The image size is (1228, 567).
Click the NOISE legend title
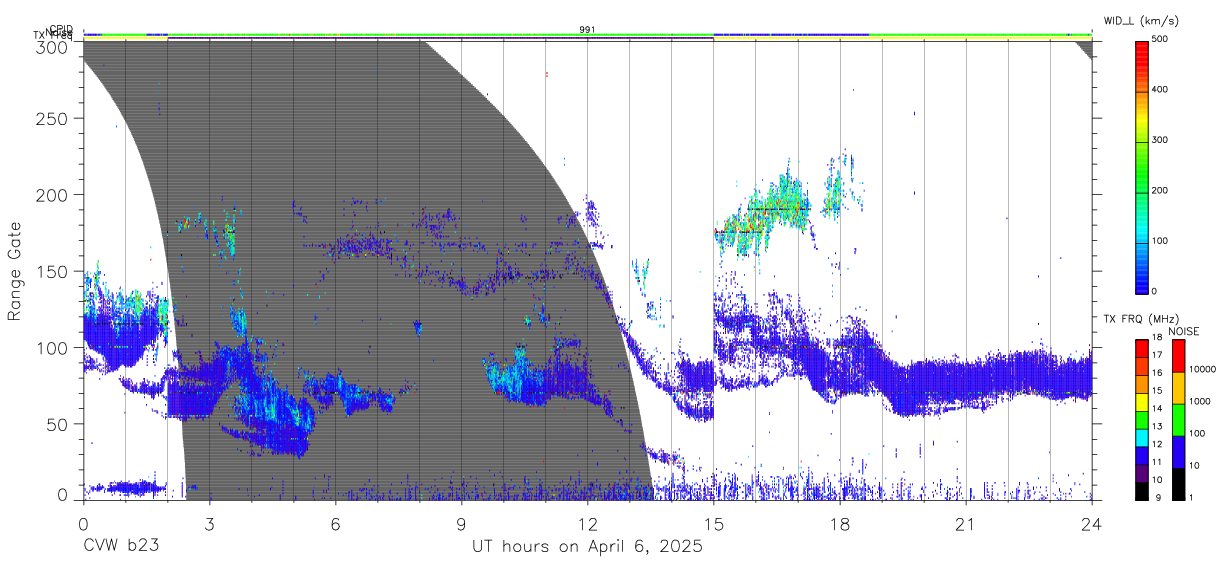[x=1183, y=331]
